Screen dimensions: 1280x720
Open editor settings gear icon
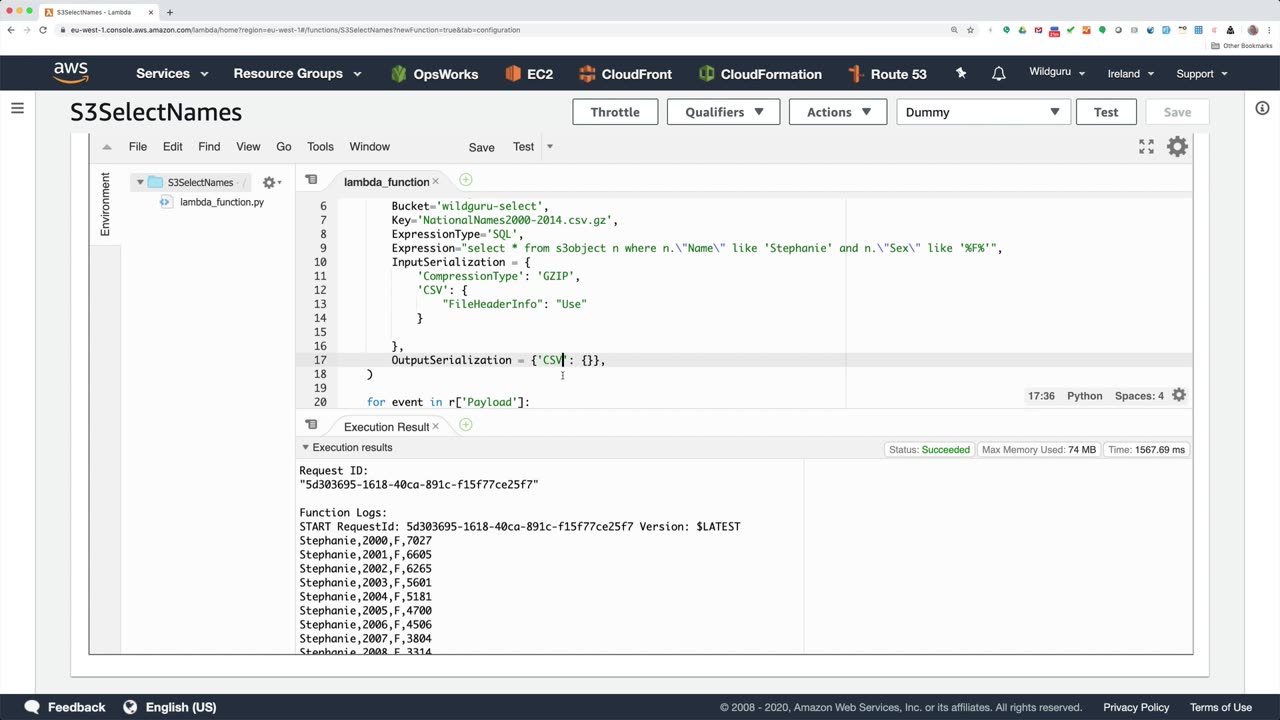tap(1177, 147)
